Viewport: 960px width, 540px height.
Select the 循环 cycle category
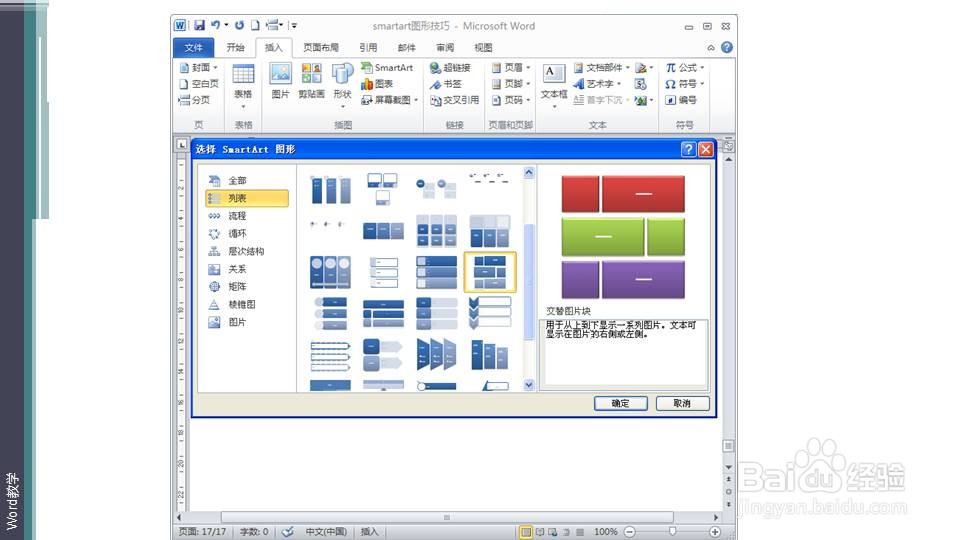point(247,234)
